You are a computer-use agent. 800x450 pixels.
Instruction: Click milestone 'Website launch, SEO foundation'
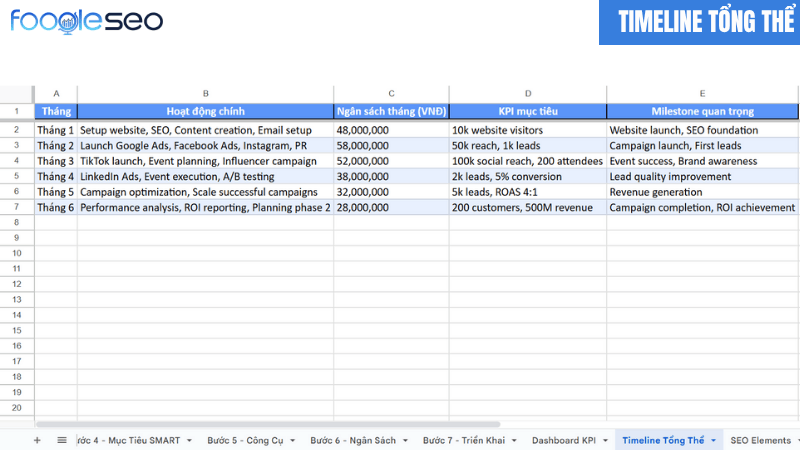pos(703,130)
